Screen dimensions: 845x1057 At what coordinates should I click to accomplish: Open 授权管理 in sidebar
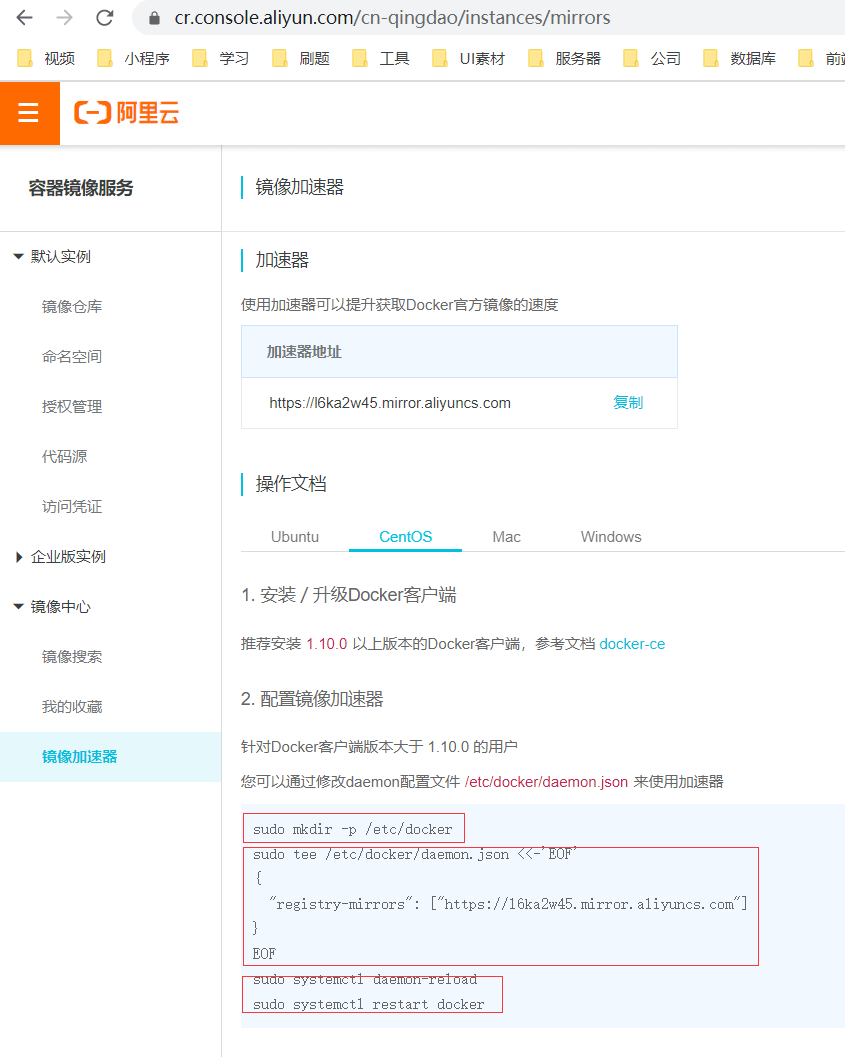72,406
